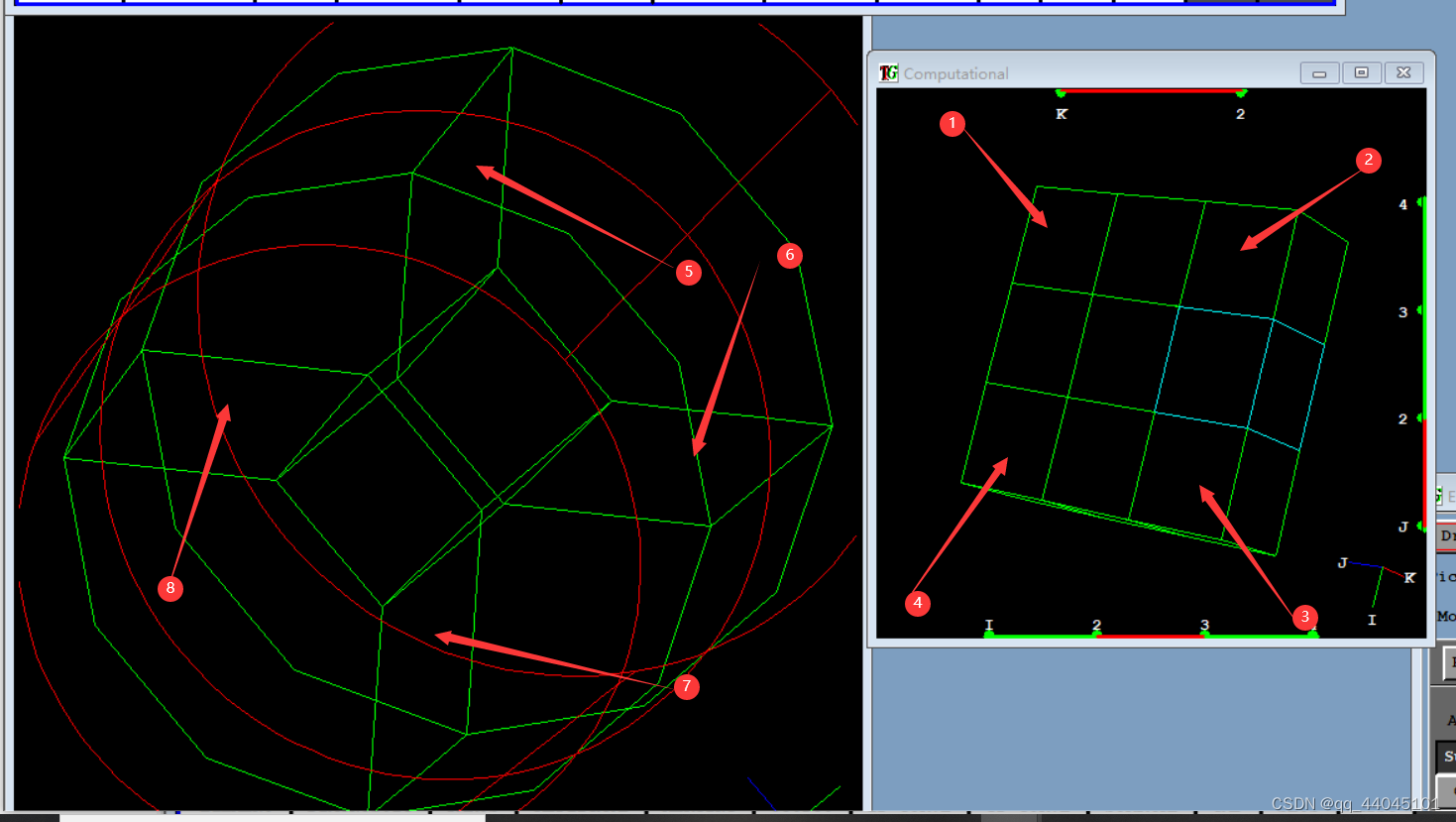Select annotation marker 3 arrow badge
Viewport: 1456px width, 822px height.
pos(1305,617)
